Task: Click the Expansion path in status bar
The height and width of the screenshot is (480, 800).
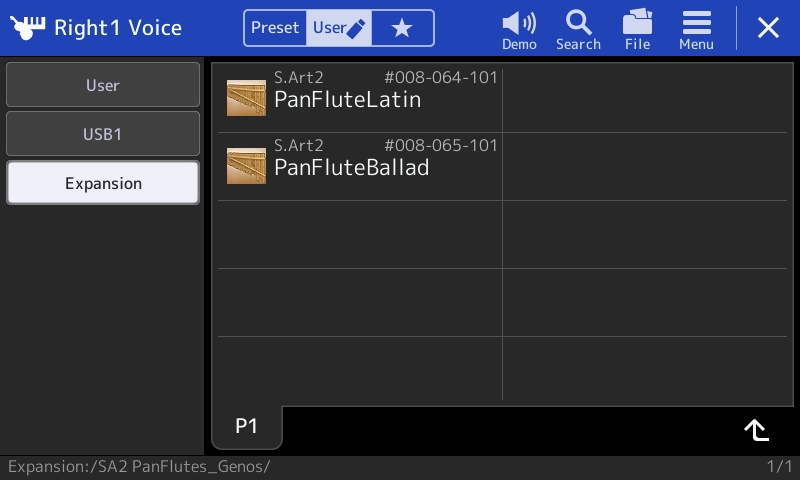Action: click(139, 466)
